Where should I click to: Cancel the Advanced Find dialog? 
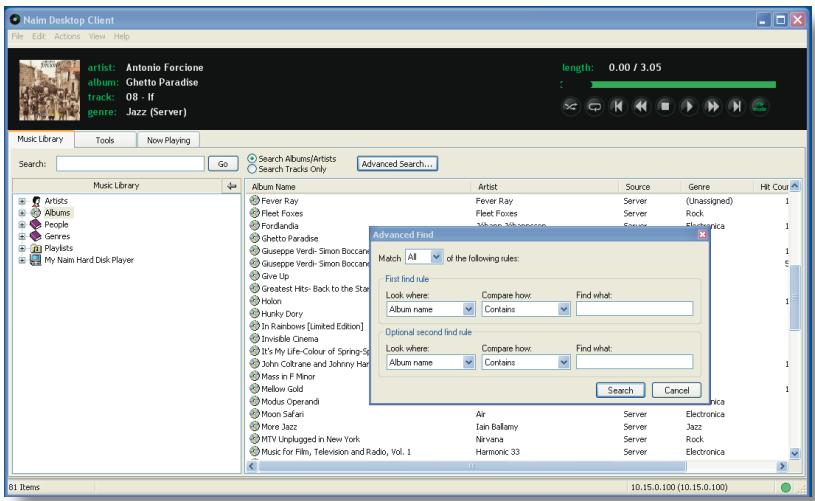tap(676, 390)
